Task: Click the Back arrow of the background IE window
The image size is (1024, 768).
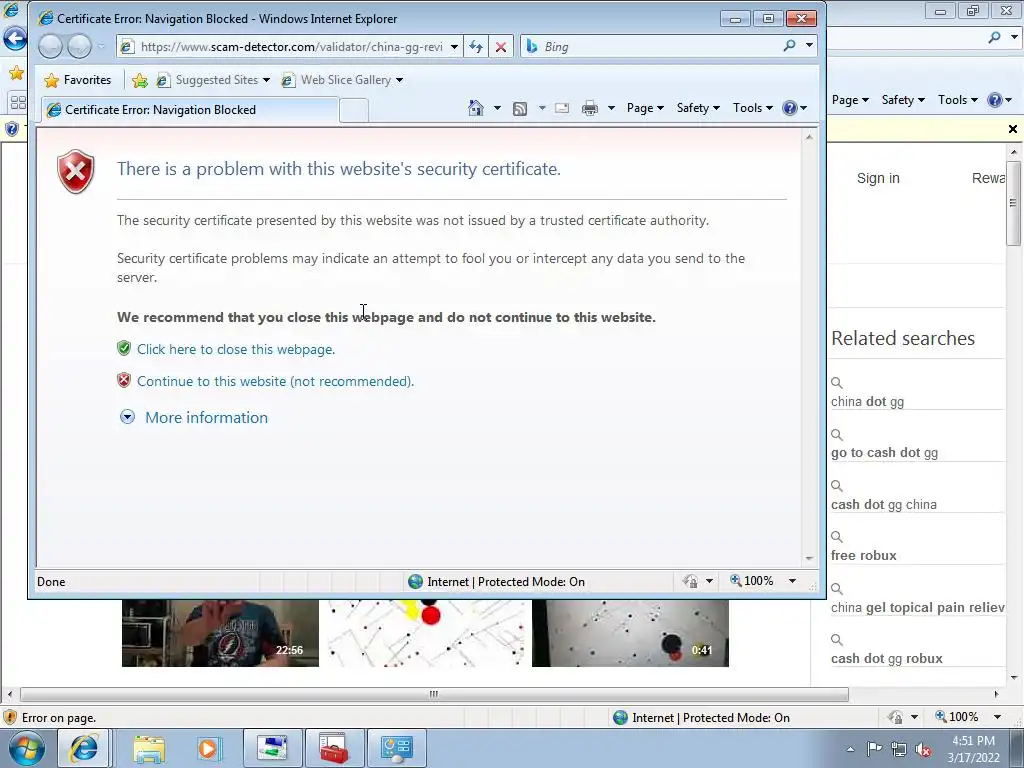Action: pos(14,38)
